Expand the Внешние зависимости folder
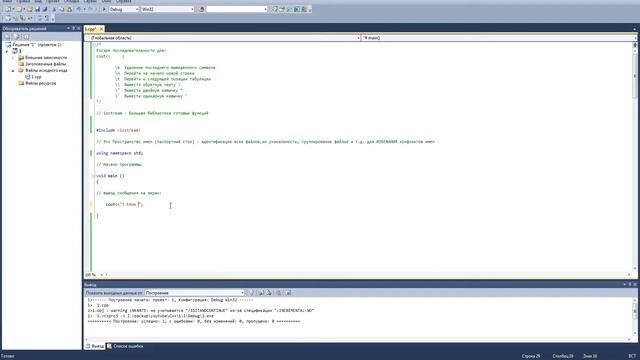This screenshot has height=360, width=640. coord(13,58)
